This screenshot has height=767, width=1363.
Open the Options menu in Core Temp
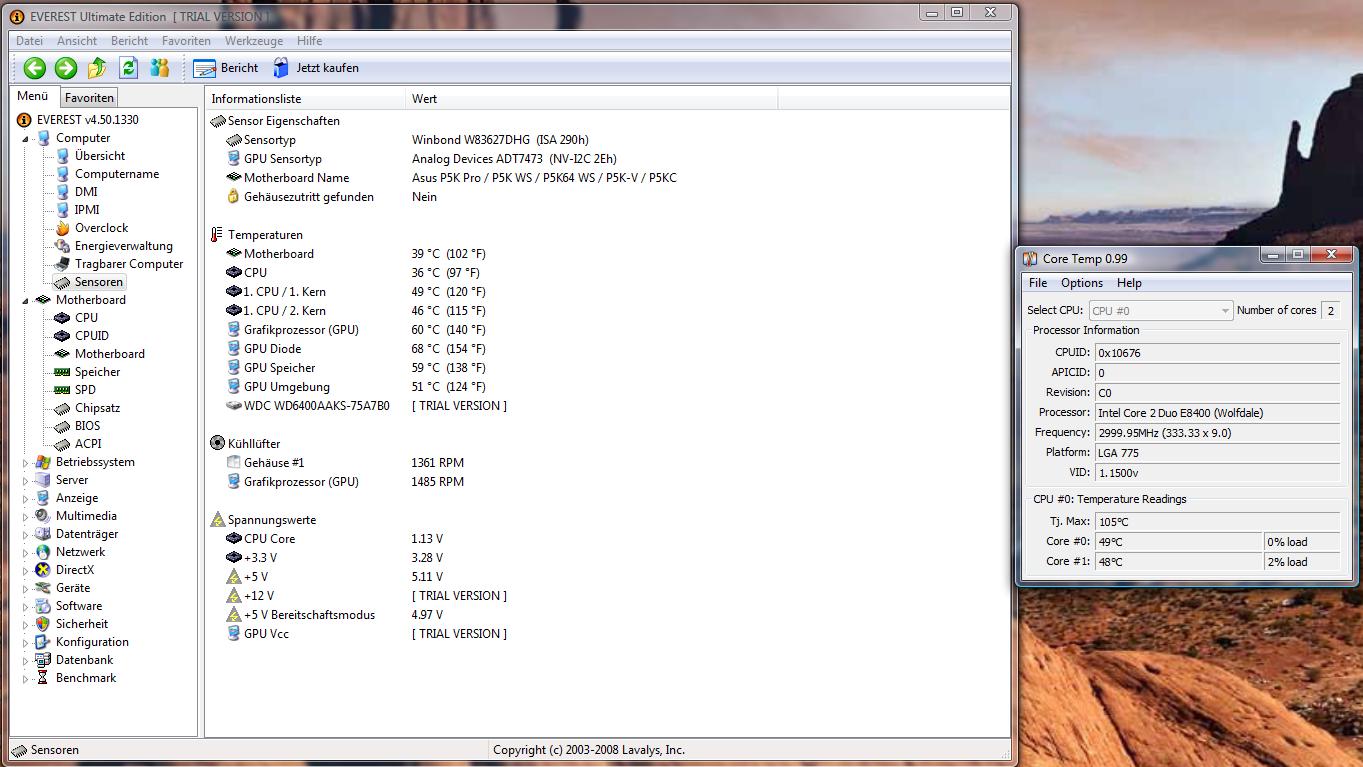(x=1082, y=283)
